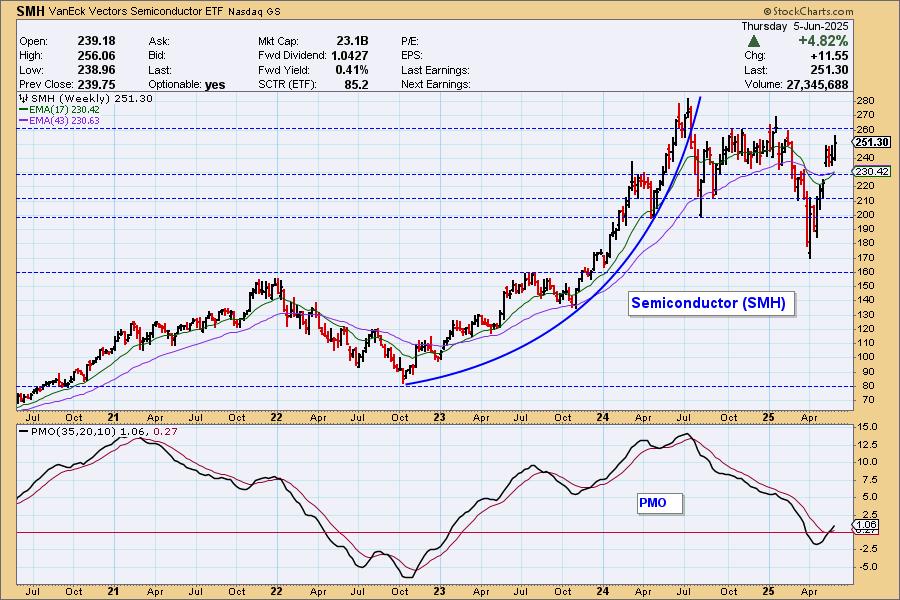Click the date Thursday 5-Jun-2025

[794, 26]
